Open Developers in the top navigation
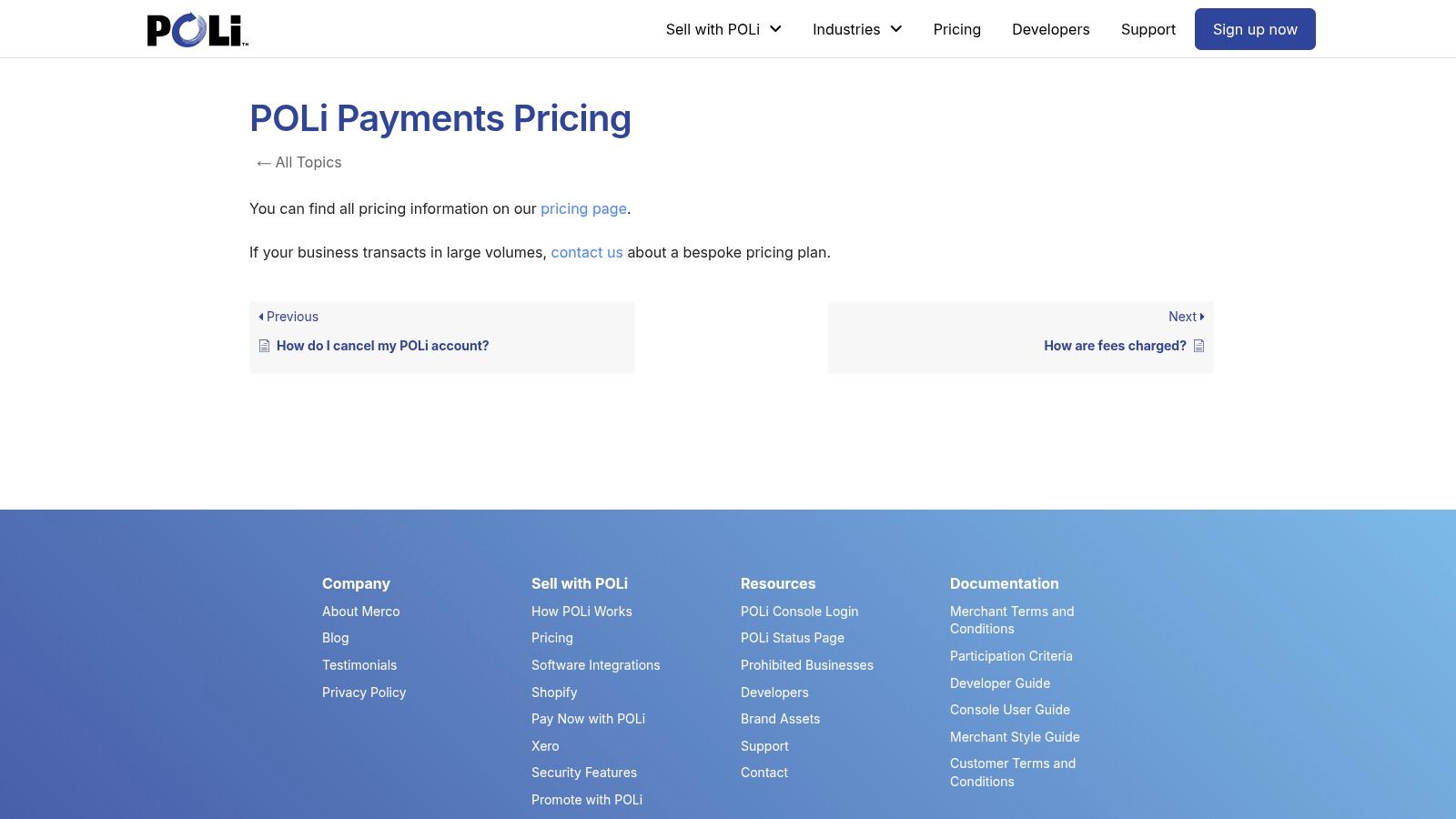 point(1051,29)
